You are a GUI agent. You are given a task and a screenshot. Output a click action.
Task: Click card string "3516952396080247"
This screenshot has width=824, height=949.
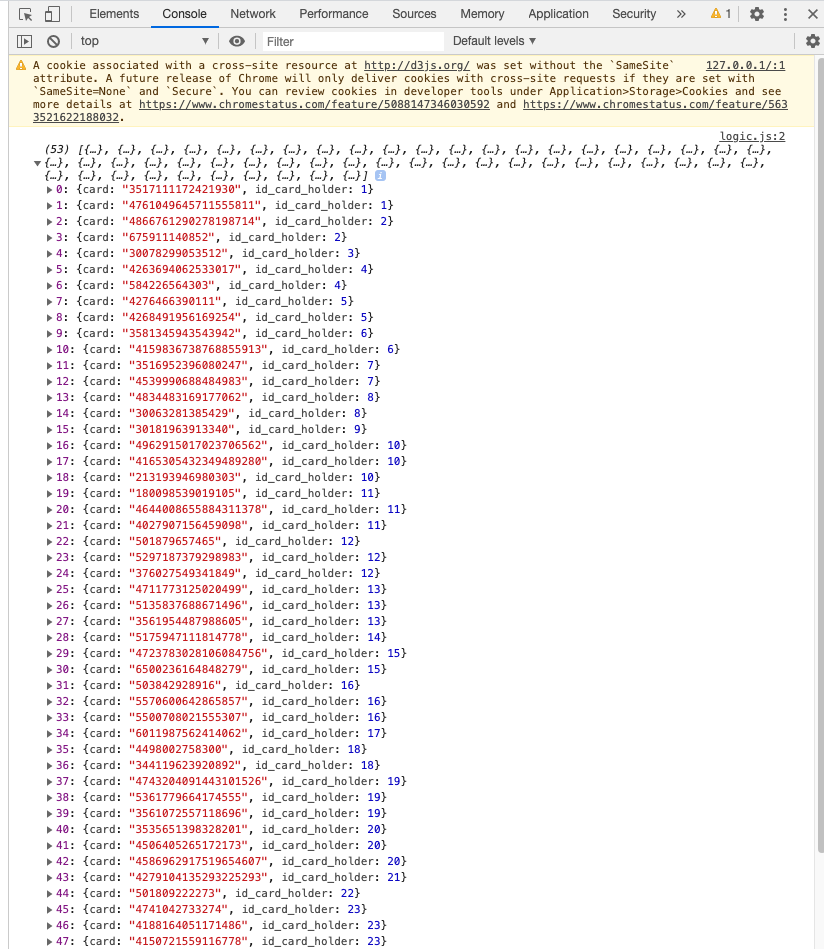pyautogui.click(x=188, y=366)
